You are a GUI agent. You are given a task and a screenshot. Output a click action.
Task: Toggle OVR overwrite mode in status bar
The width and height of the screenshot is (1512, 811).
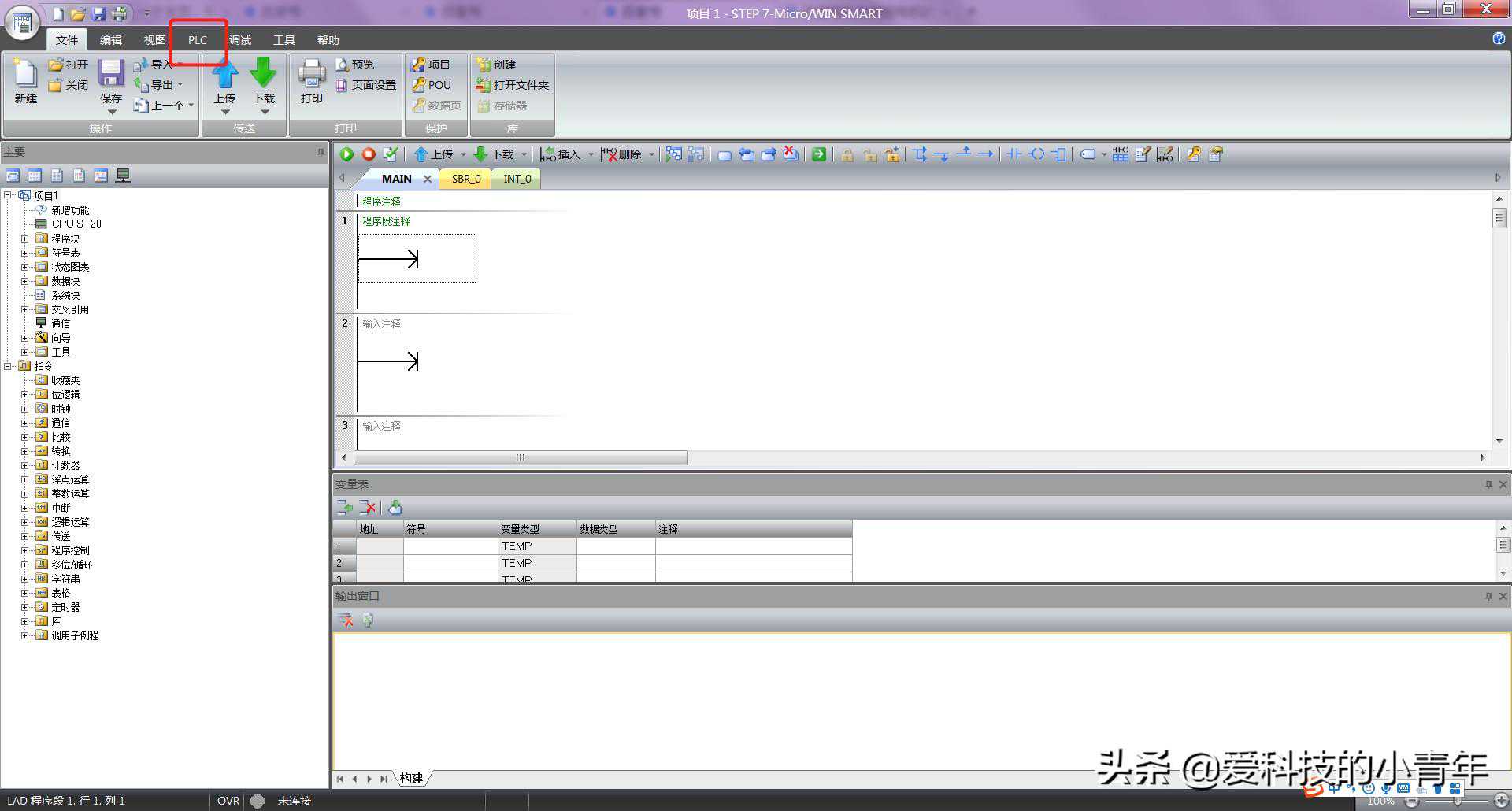pos(228,801)
